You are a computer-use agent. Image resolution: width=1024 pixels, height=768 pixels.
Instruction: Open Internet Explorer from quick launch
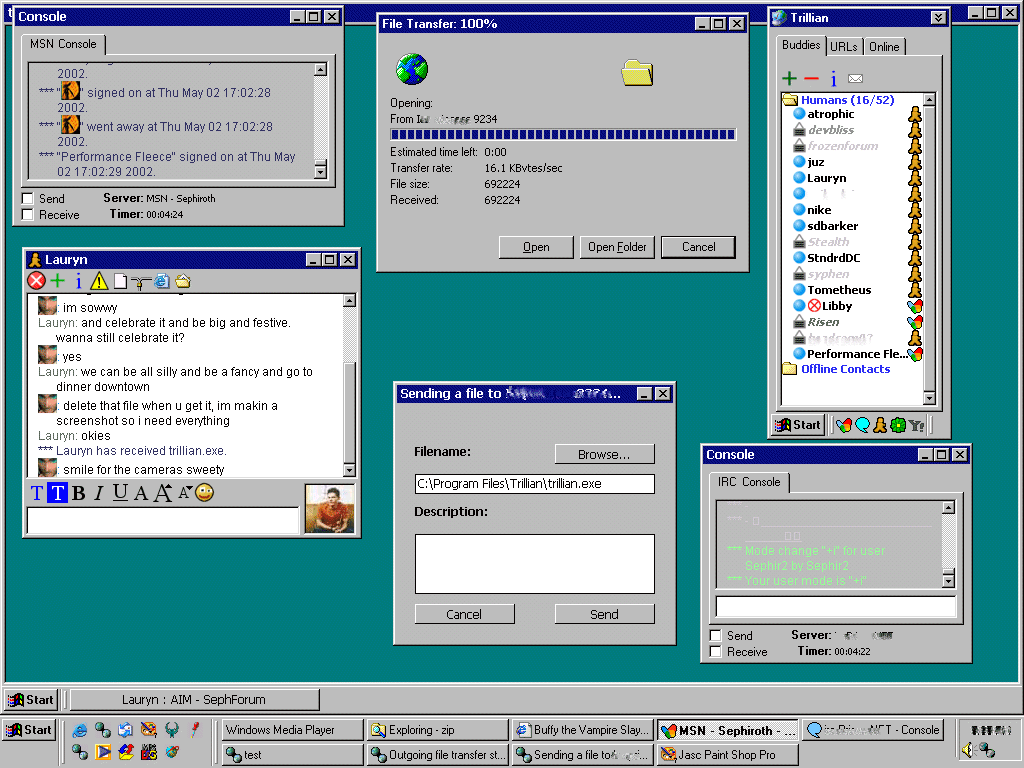tap(80, 729)
